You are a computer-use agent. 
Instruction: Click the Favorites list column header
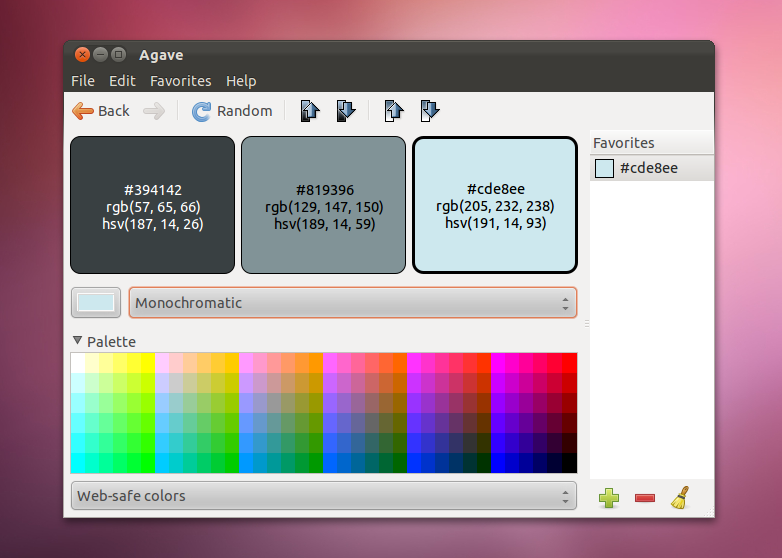click(x=652, y=143)
